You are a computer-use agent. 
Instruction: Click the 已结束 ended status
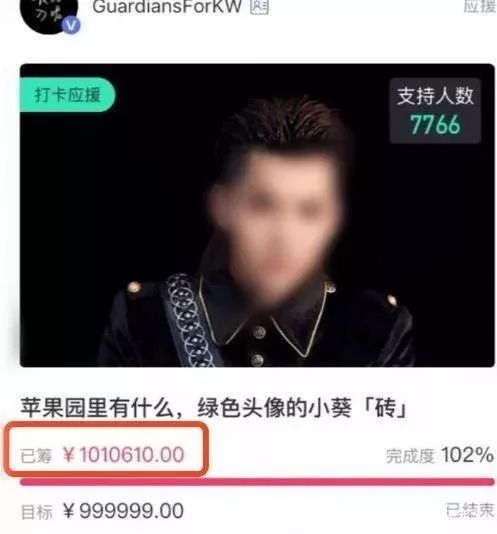(470, 510)
